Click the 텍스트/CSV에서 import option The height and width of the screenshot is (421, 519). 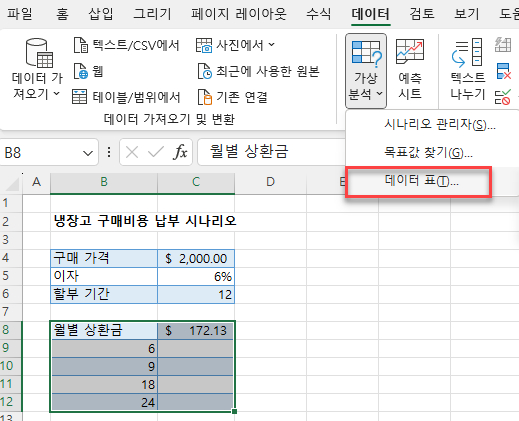coord(126,45)
